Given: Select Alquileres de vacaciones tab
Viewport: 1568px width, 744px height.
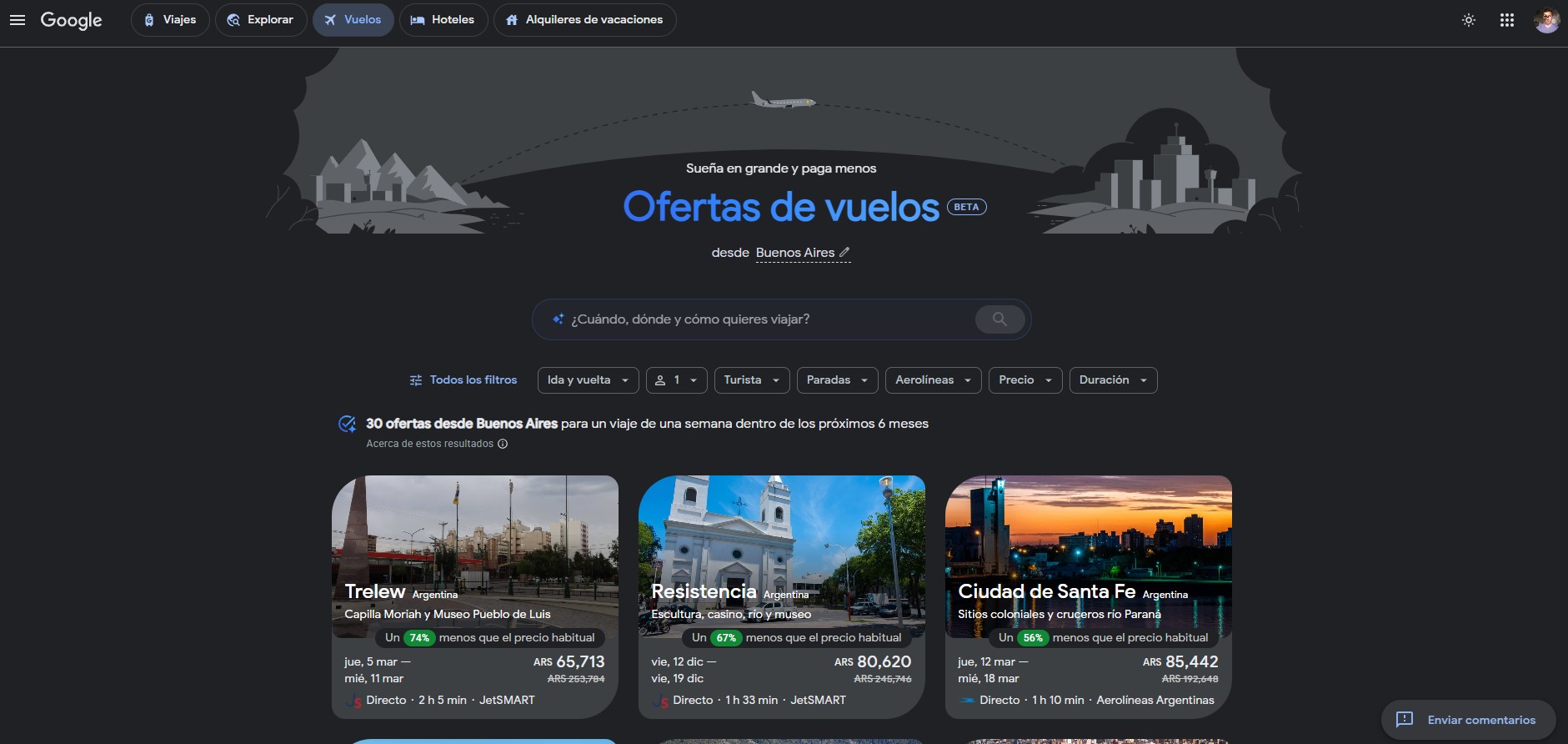Looking at the screenshot, I should point(584,20).
